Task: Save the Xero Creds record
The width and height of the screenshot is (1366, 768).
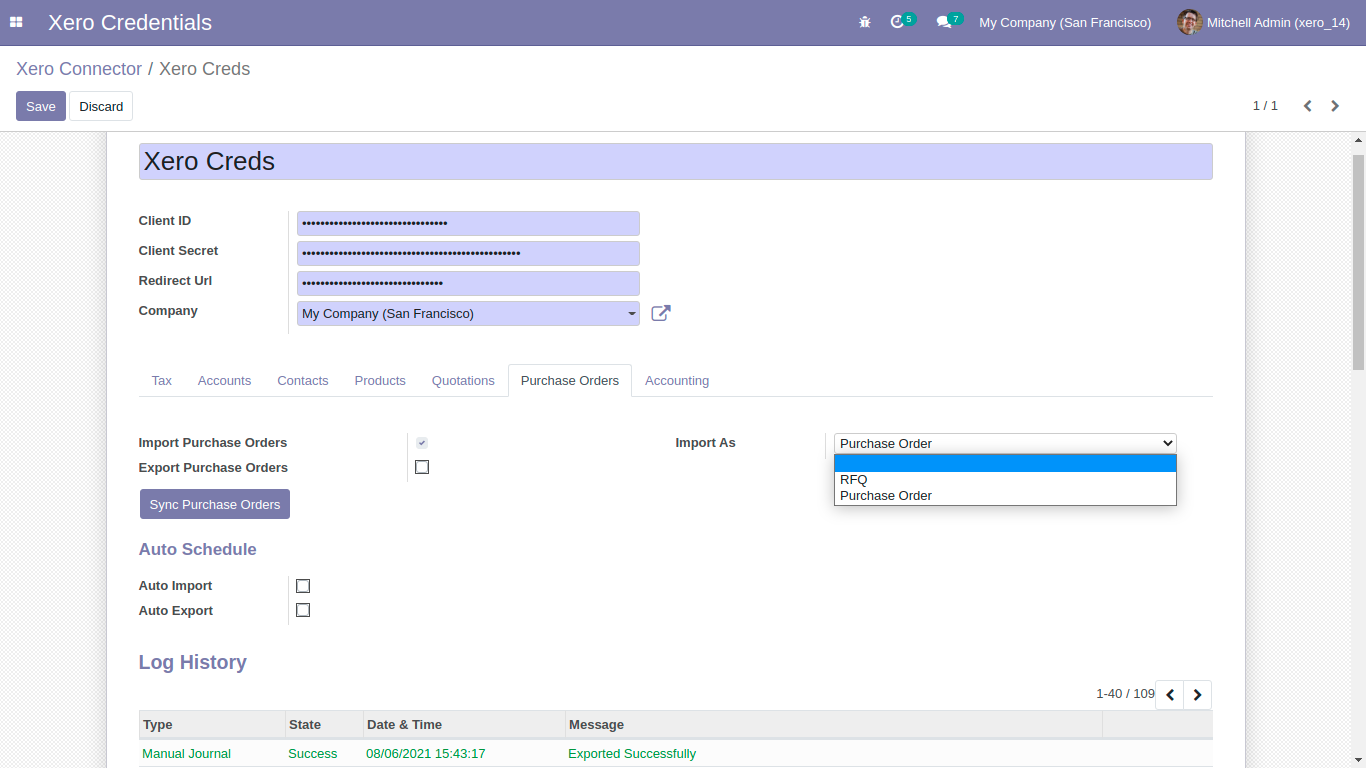Action: coord(41,106)
